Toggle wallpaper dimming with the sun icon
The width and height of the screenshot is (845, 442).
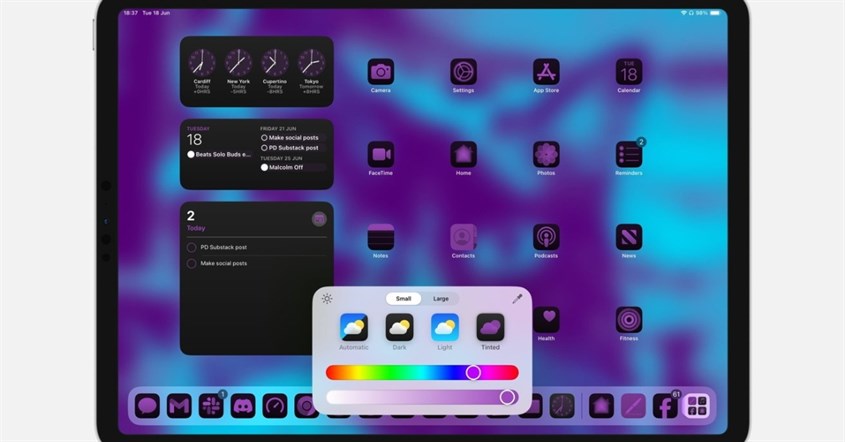point(327,298)
